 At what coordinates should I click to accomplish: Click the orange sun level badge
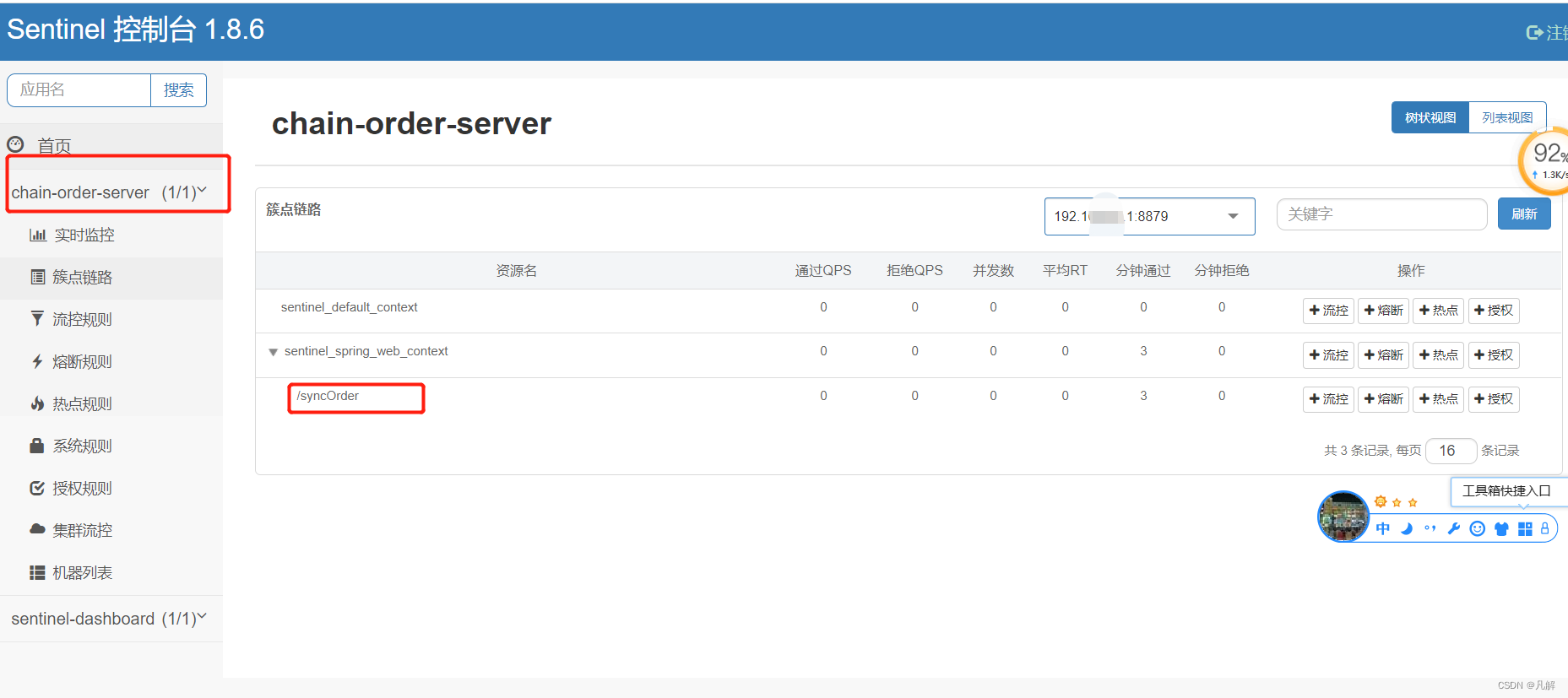point(1381,501)
